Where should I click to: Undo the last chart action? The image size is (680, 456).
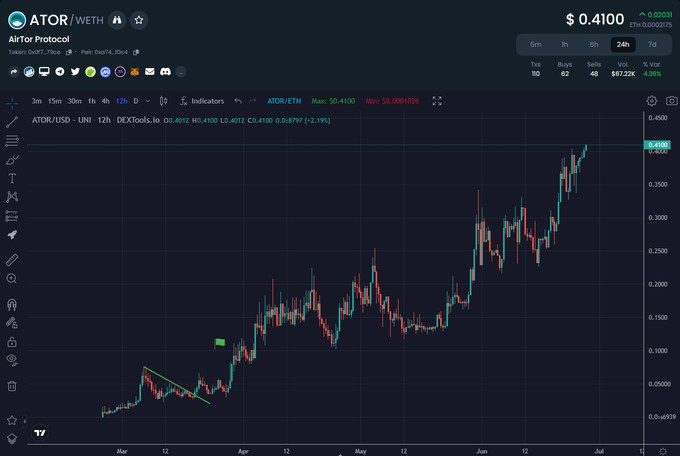click(238, 101)
